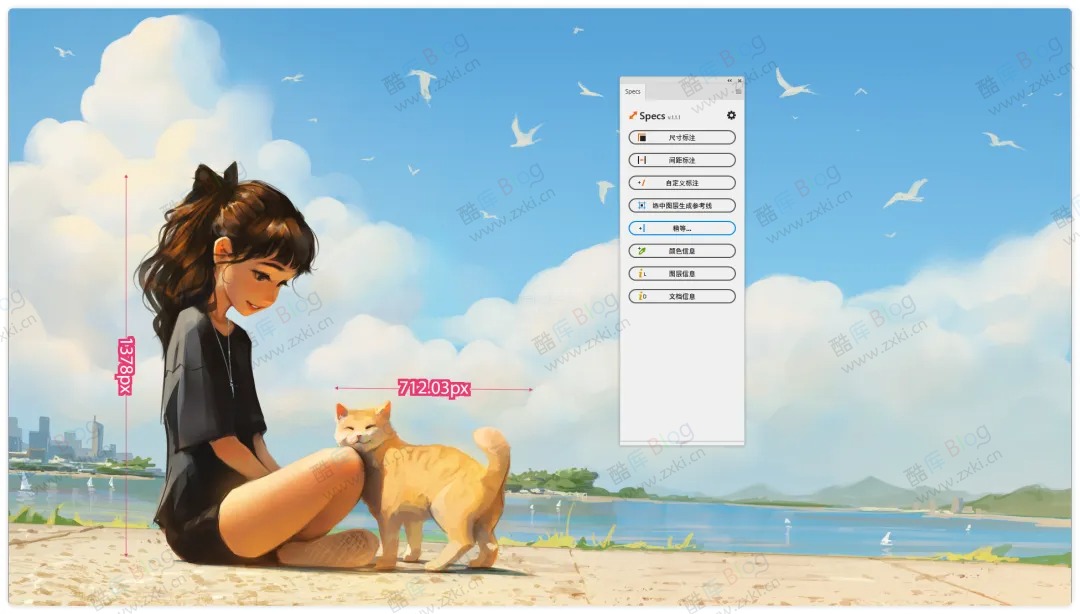Switch to the Specs tab

point(631,92)
